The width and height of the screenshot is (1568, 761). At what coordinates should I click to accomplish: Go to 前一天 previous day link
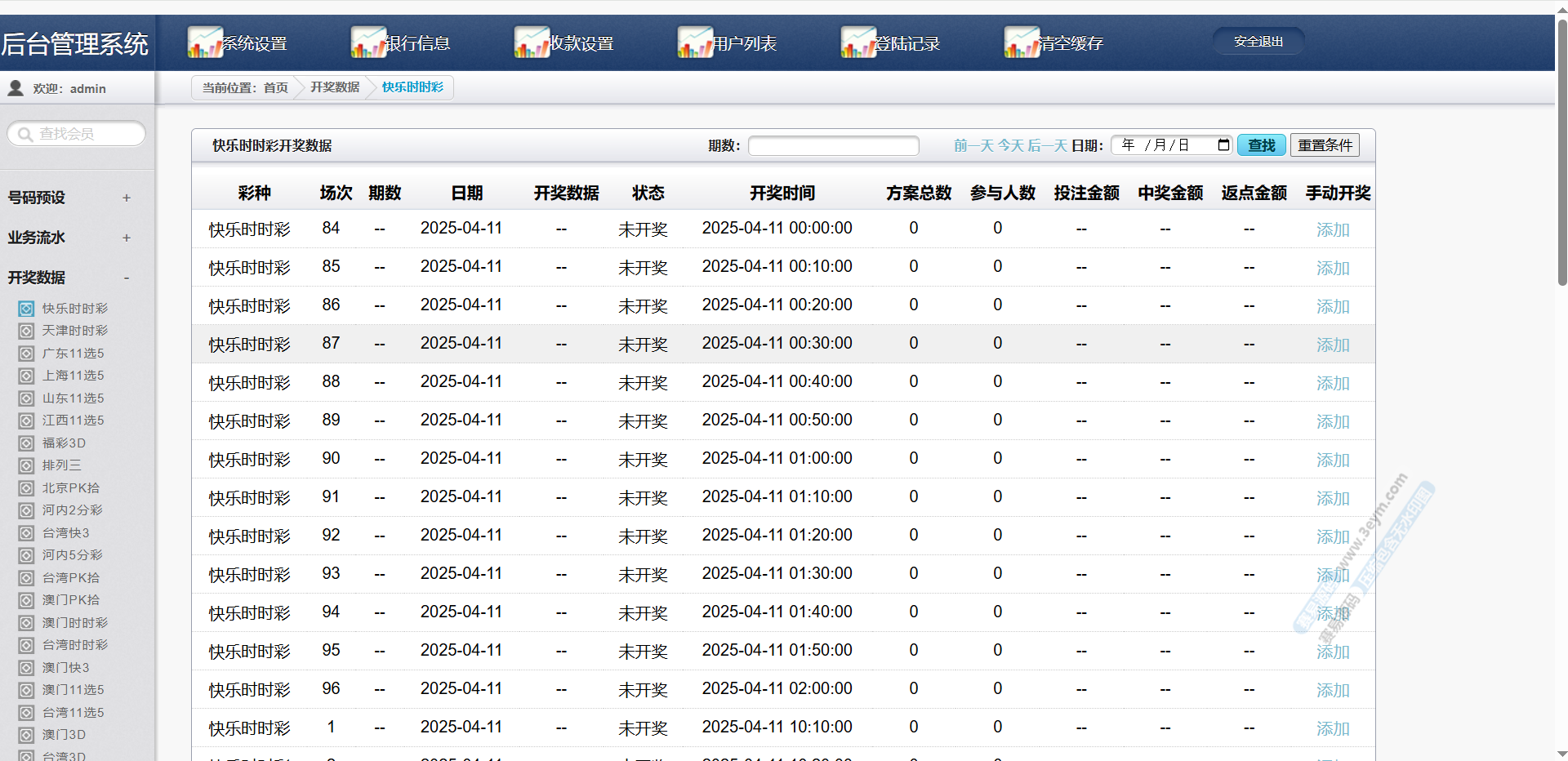coord(973,145)
